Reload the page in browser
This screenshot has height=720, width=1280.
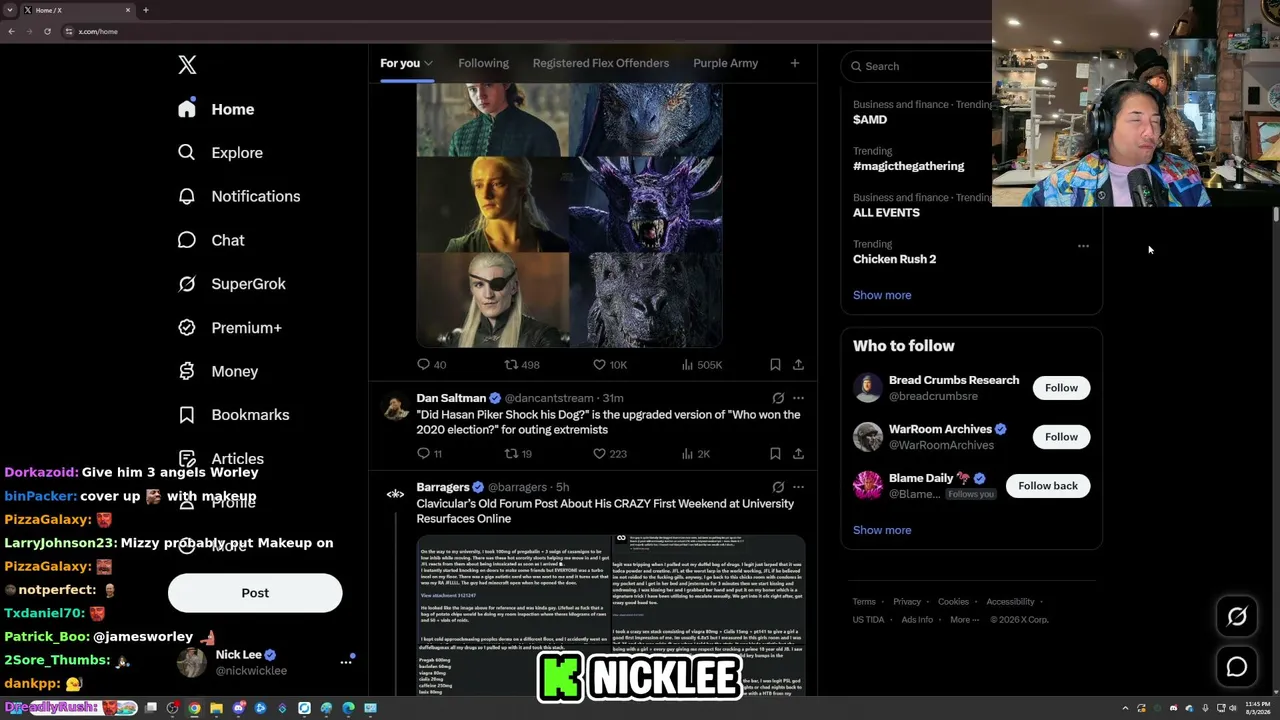47,31
